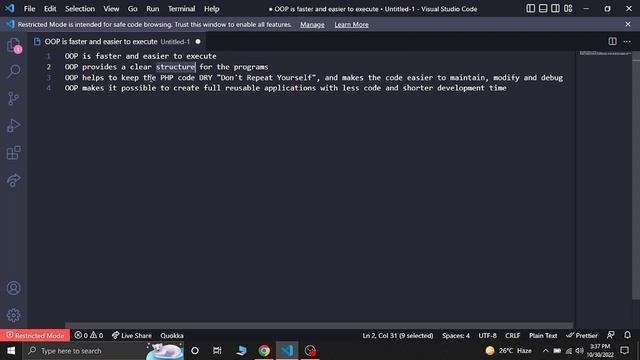Screen dimensions: 640x360
Task: Start Live Share from status bar
Action: [x=131, y=336]
